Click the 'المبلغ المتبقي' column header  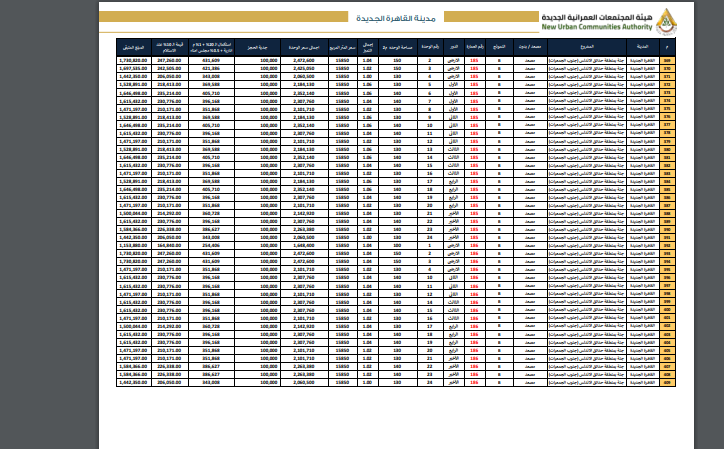(x=133, y=47)
